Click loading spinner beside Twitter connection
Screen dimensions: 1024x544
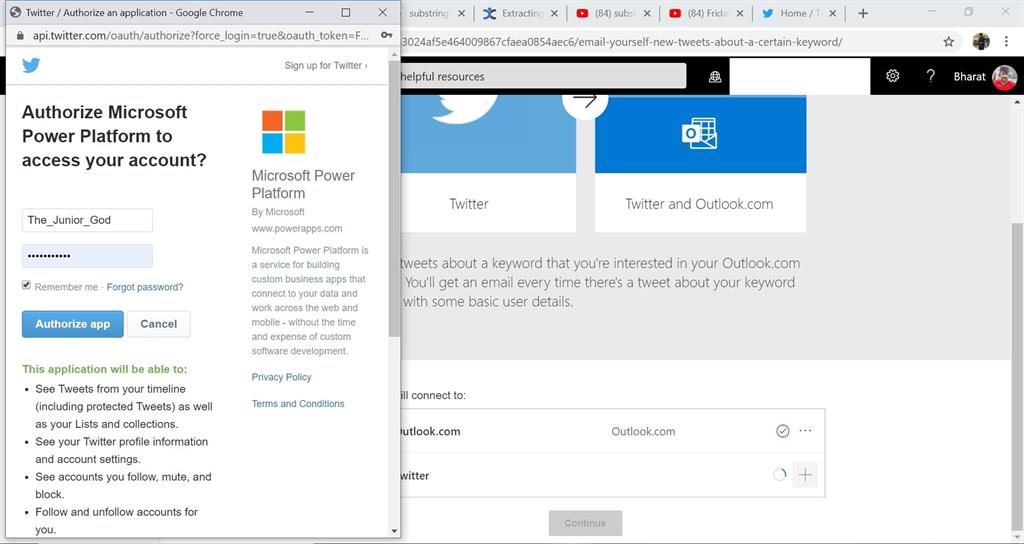pyautogui.click(x=779, y=475)
